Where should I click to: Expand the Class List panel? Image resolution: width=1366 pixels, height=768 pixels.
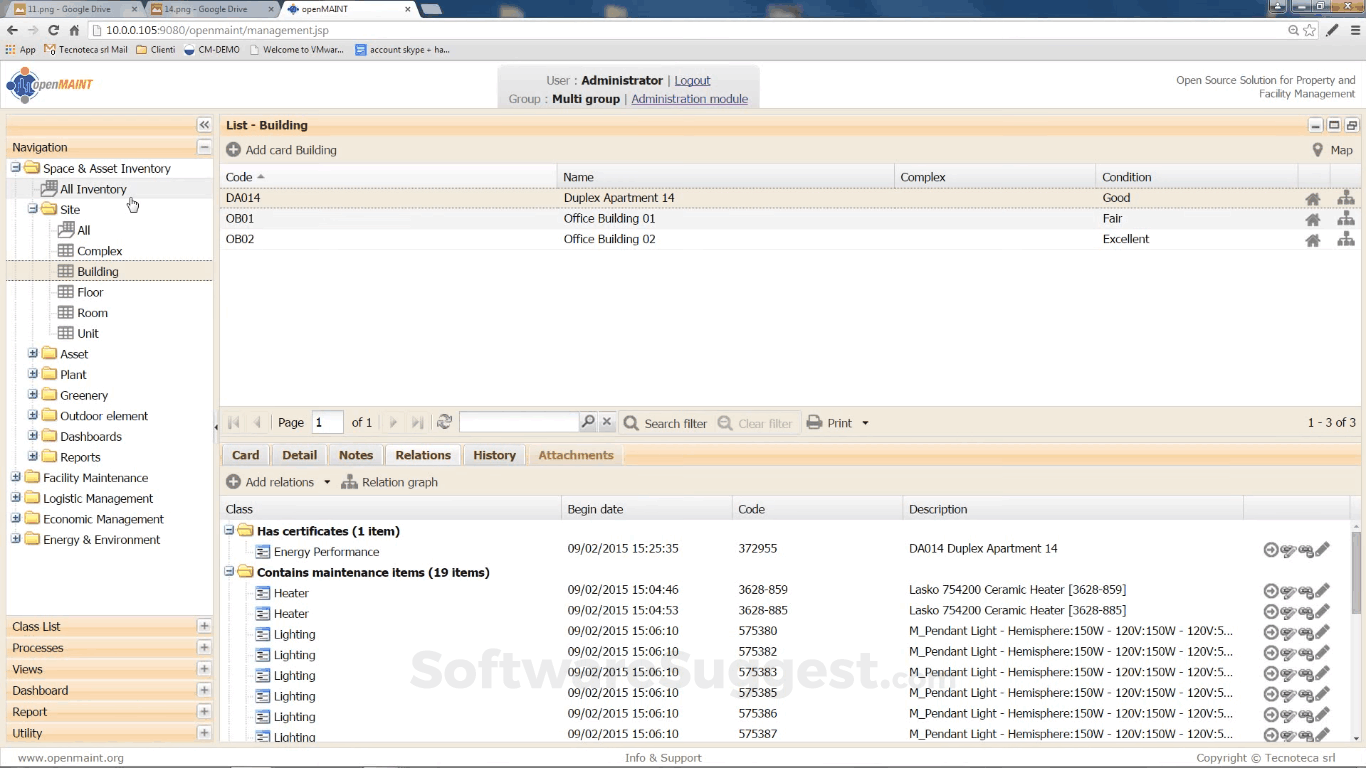pyautogui.click(x=204, y=627)
